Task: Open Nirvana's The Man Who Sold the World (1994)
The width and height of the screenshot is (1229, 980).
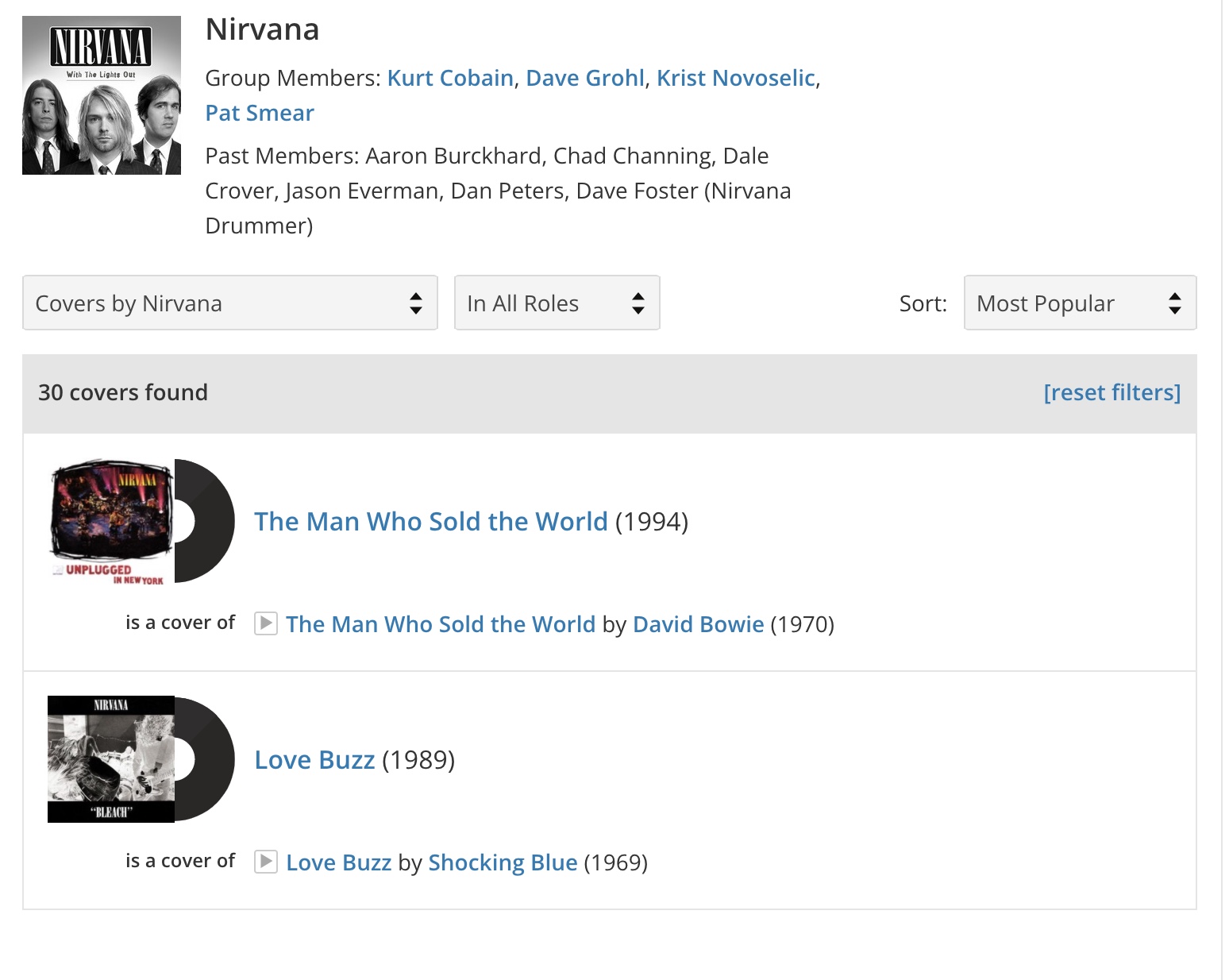Action: 430,521
